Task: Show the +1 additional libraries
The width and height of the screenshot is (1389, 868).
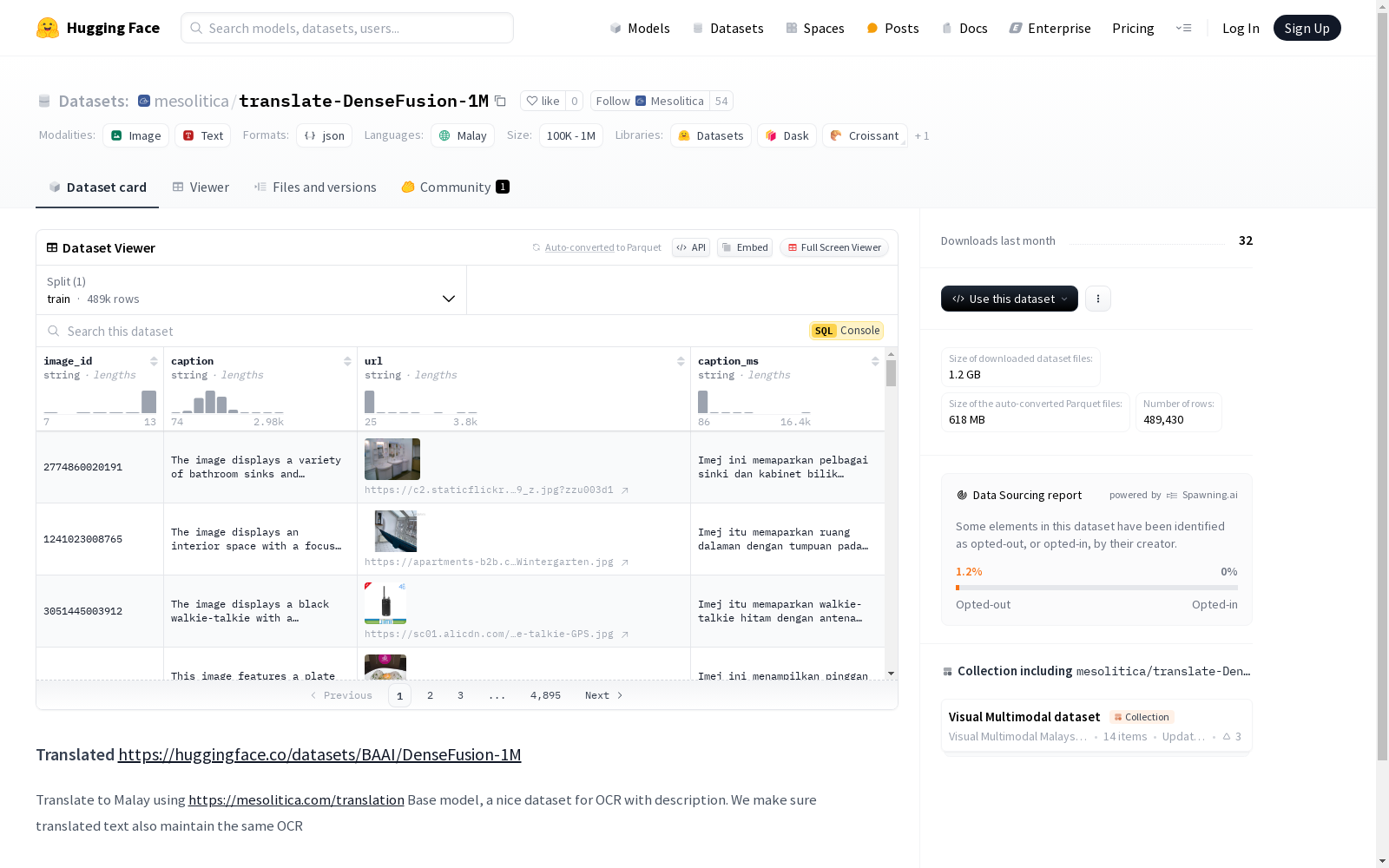Action: [922, 135]
